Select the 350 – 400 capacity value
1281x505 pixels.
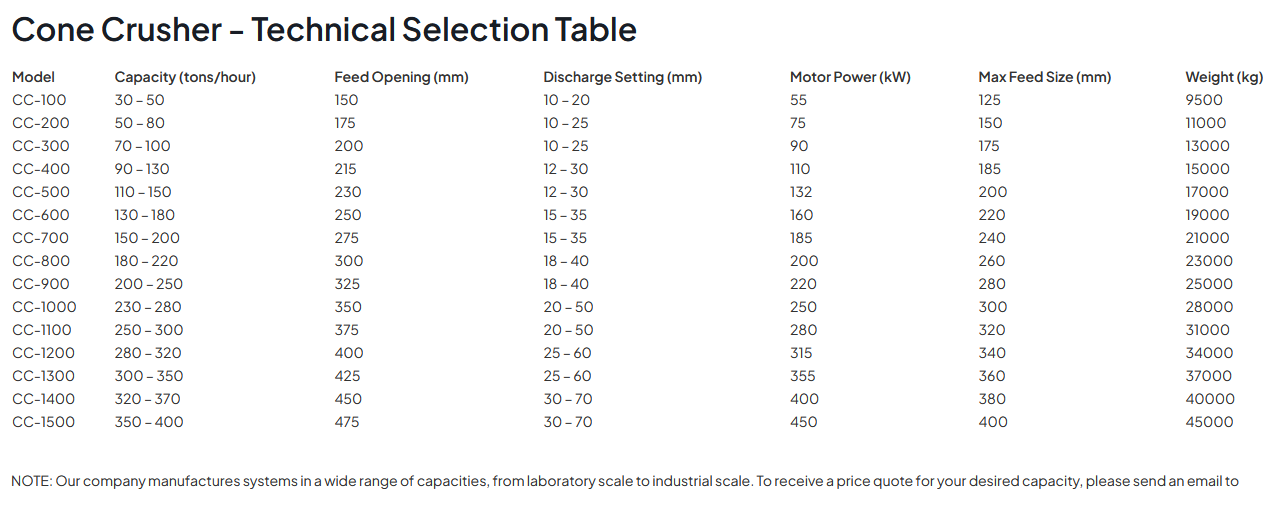(149, 422)
